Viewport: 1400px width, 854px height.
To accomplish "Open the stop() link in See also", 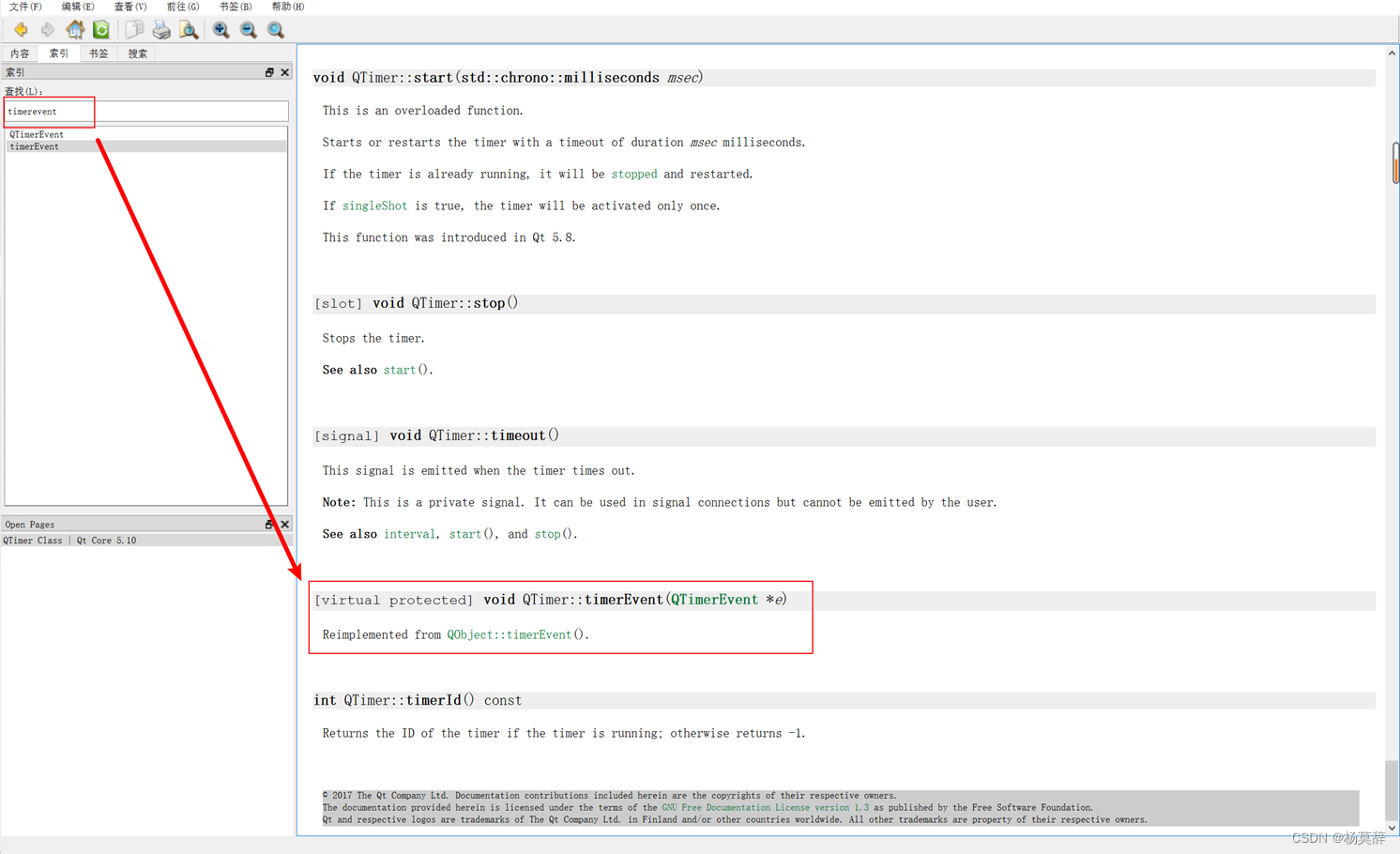I will (x=554, y=535).
